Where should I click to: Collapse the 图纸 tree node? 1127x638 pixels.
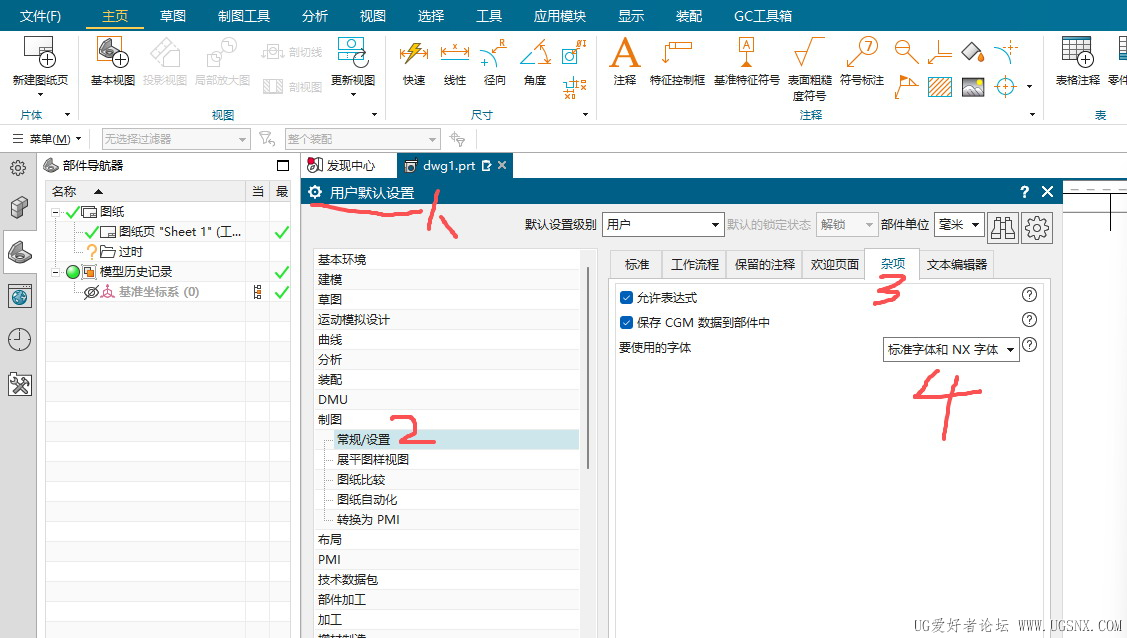55,212
